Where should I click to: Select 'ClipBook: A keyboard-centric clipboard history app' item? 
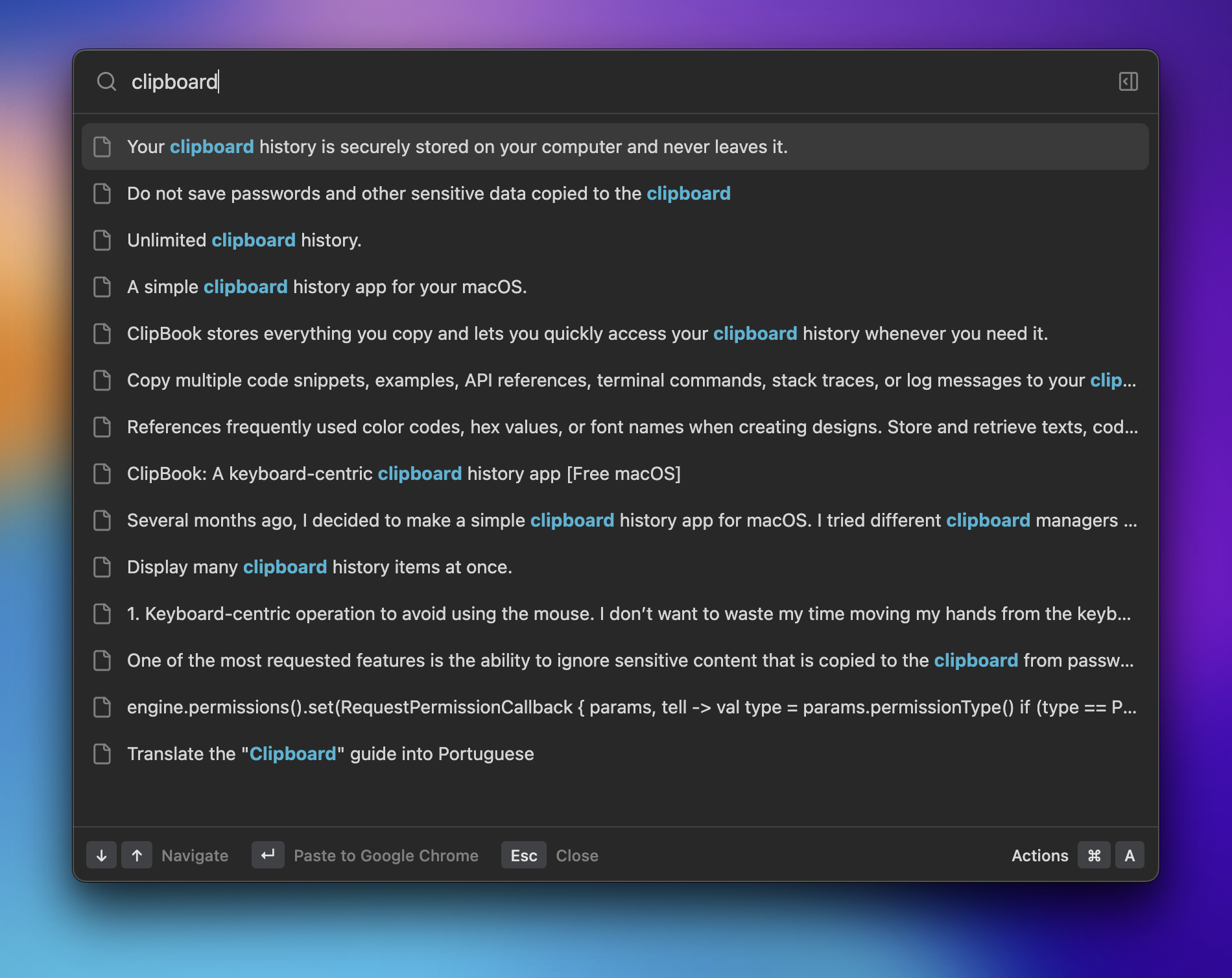tap(615, 473)
